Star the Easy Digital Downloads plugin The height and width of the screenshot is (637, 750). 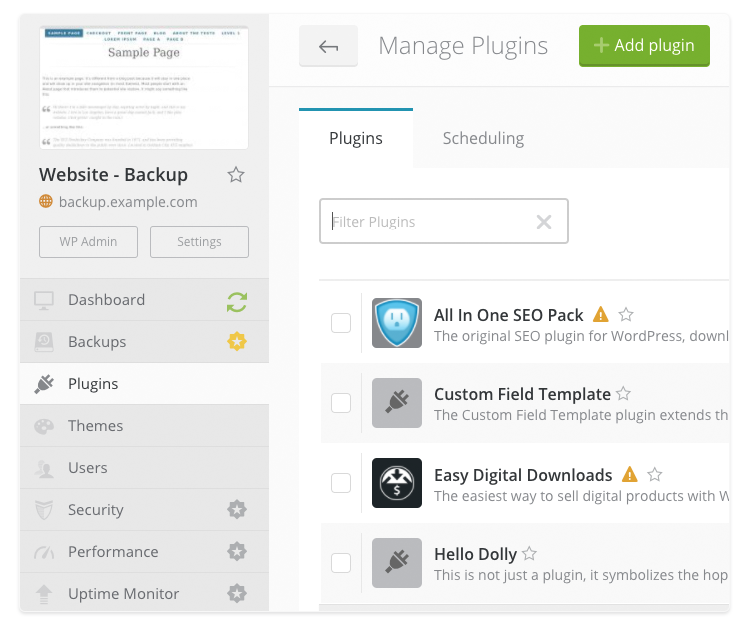click(655, 474)
